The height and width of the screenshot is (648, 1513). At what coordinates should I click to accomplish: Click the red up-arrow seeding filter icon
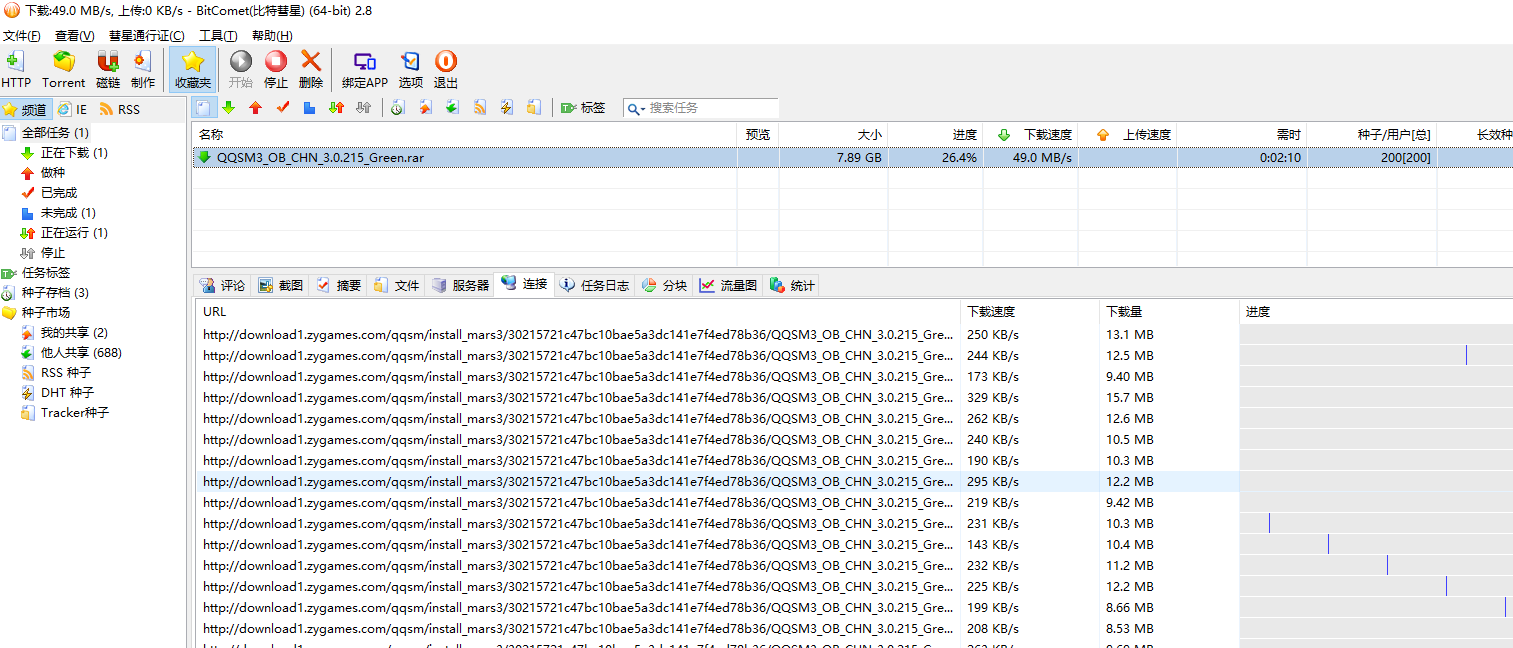255,107
